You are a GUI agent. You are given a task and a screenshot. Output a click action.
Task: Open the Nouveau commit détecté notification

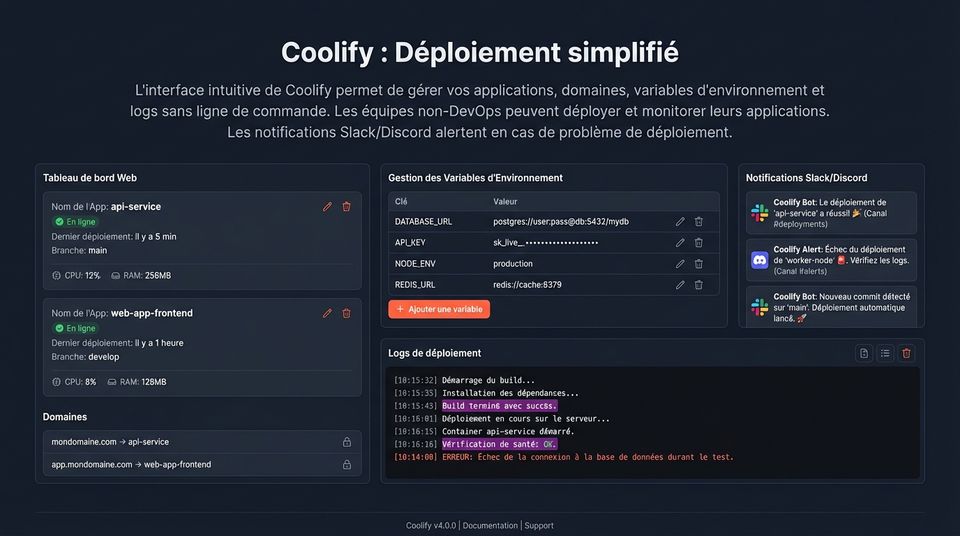point(831,307)
